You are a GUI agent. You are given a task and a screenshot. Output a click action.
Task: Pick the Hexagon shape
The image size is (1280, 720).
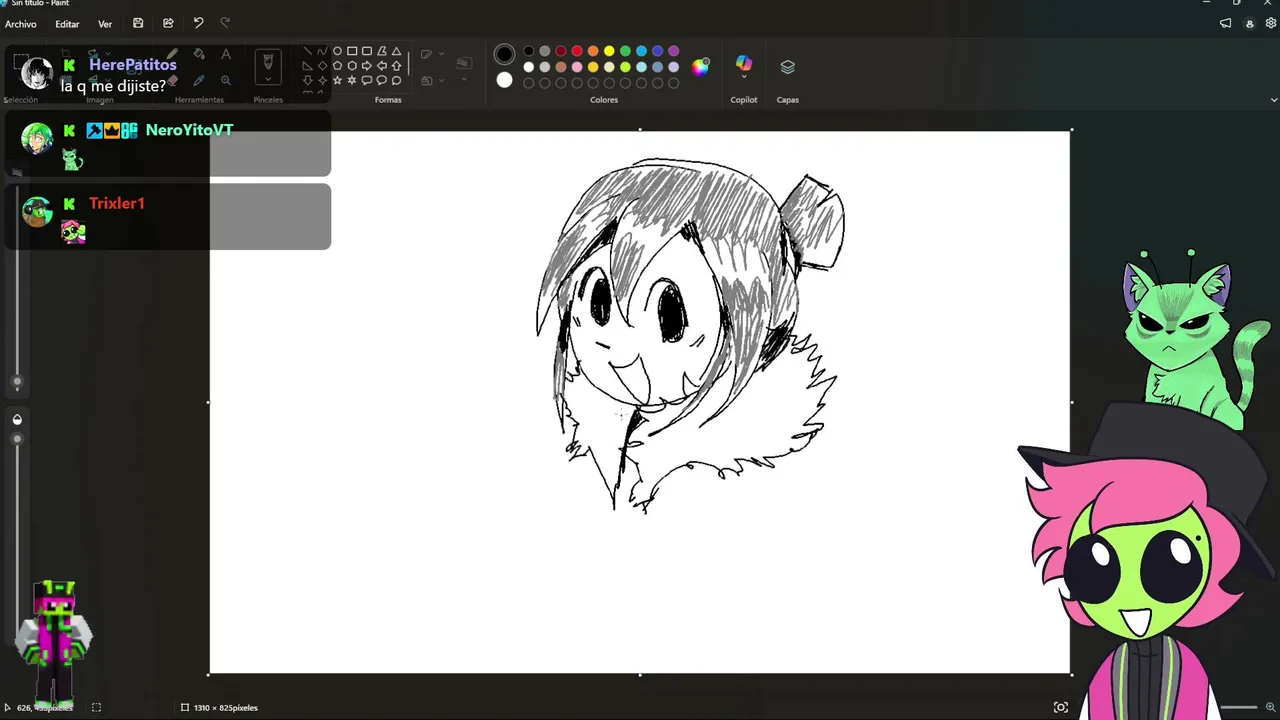352,66
